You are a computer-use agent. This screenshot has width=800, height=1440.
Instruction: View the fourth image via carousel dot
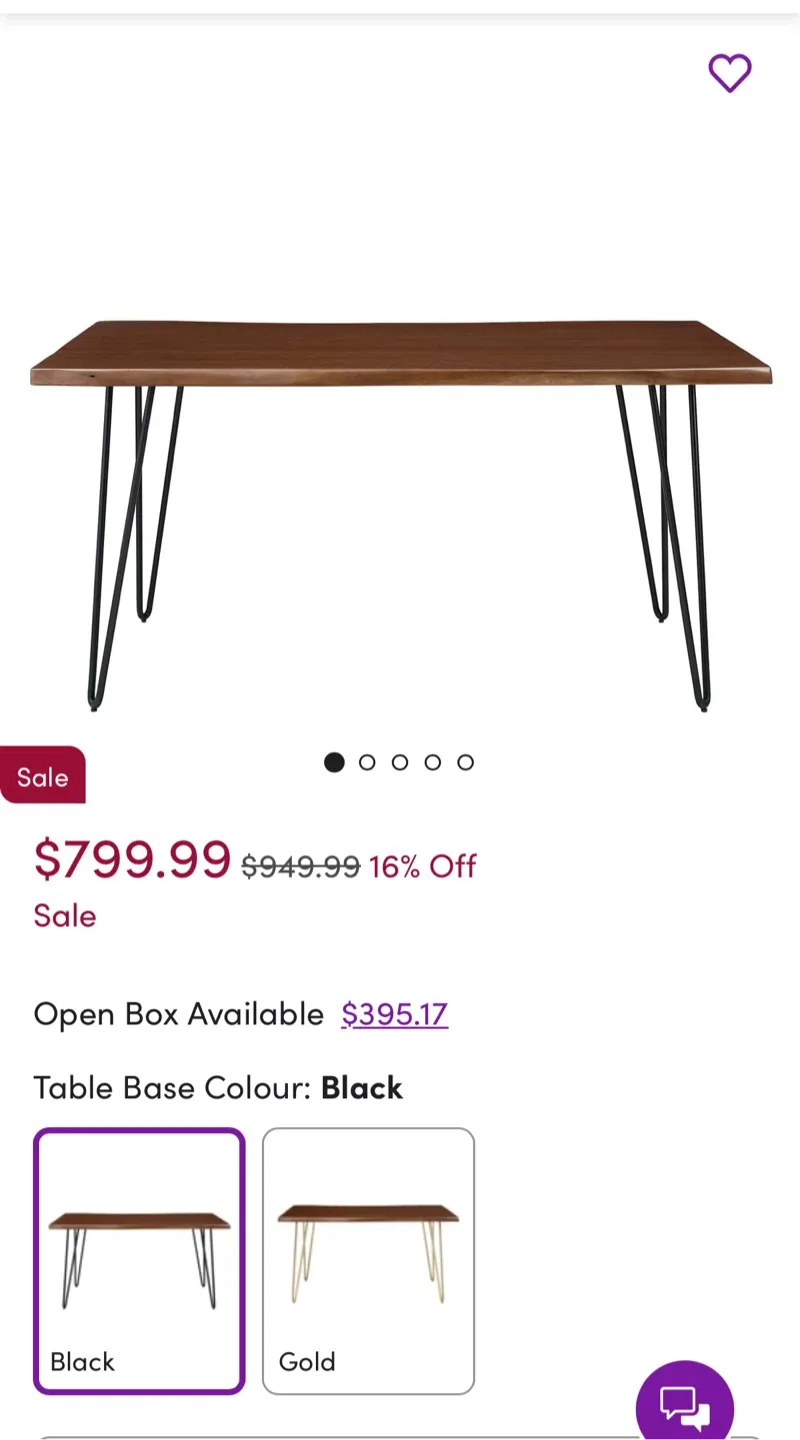pos(433,762)
